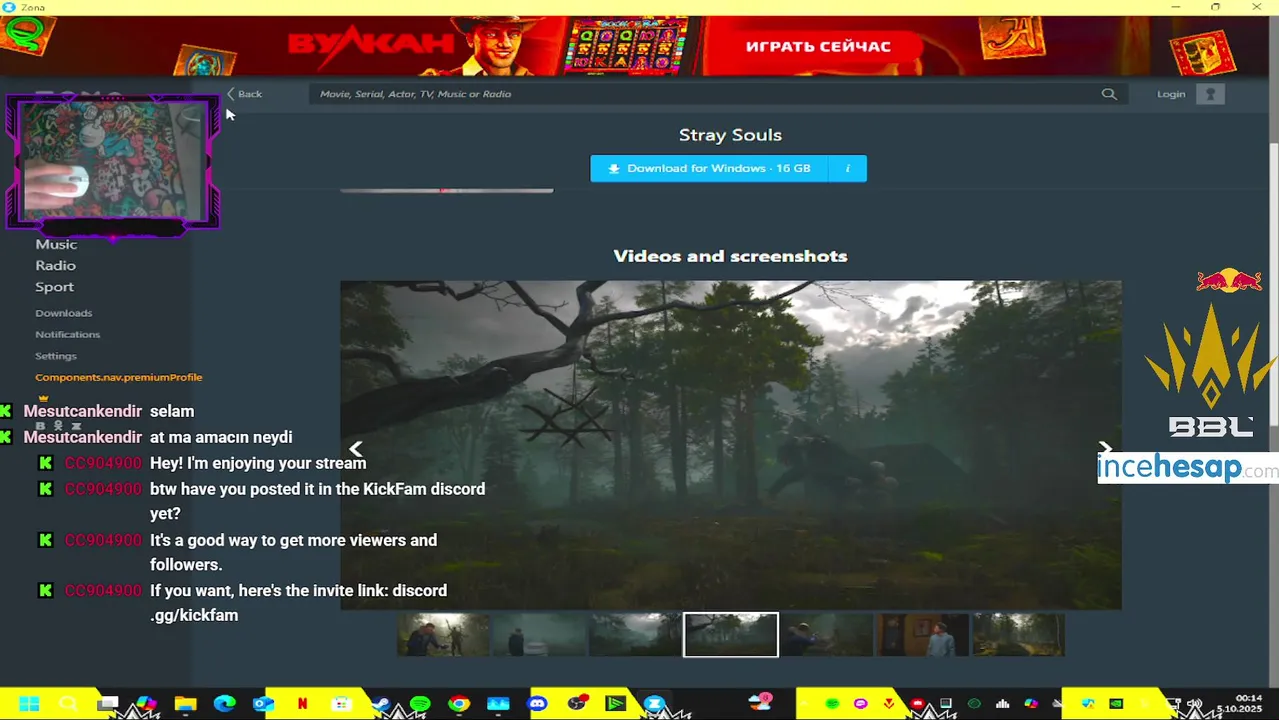Open Netflix from the taskbar
1279x720 pixels.
[302, 703]
